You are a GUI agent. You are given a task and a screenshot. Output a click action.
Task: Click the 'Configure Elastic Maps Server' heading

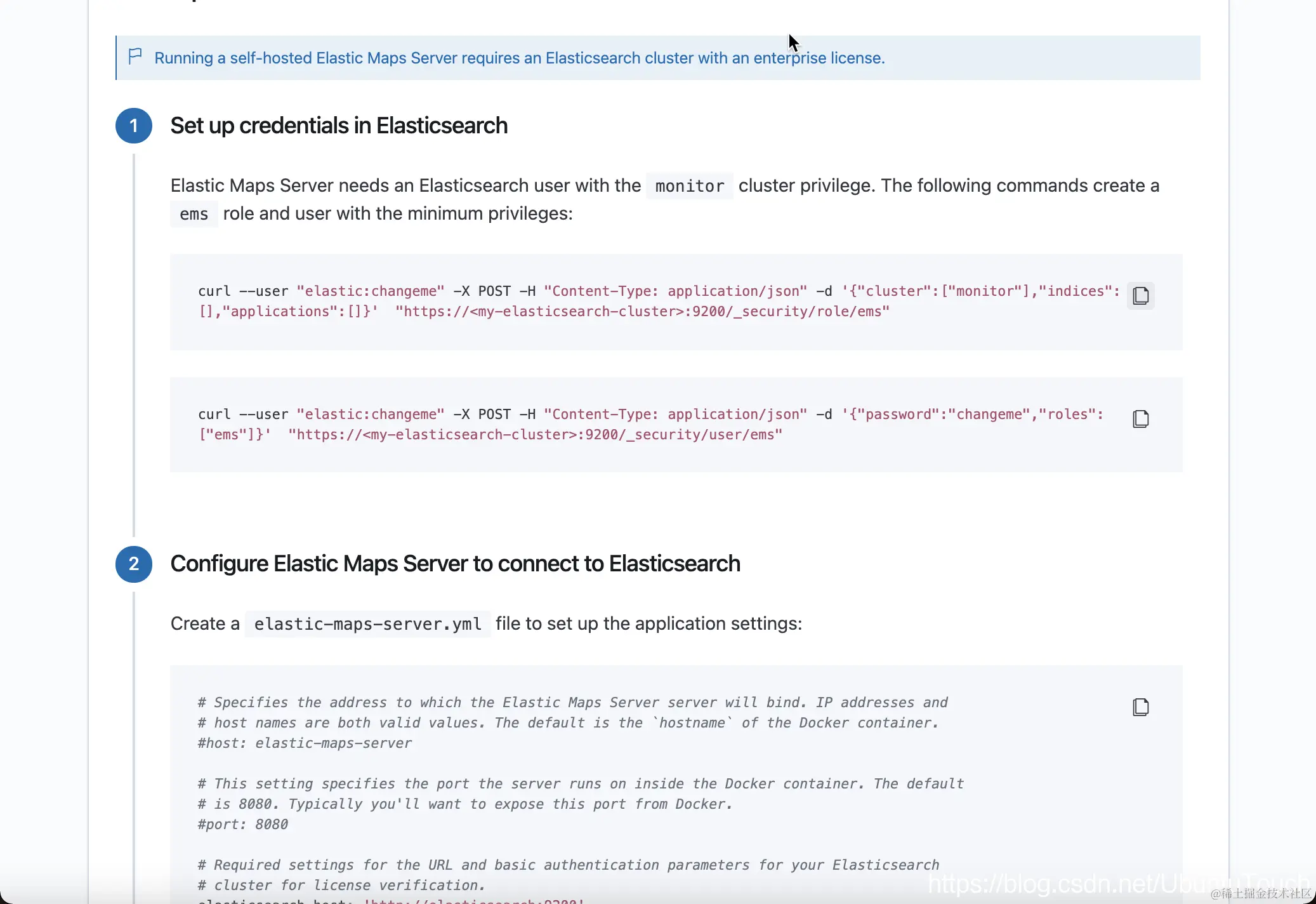coord(455,564)
